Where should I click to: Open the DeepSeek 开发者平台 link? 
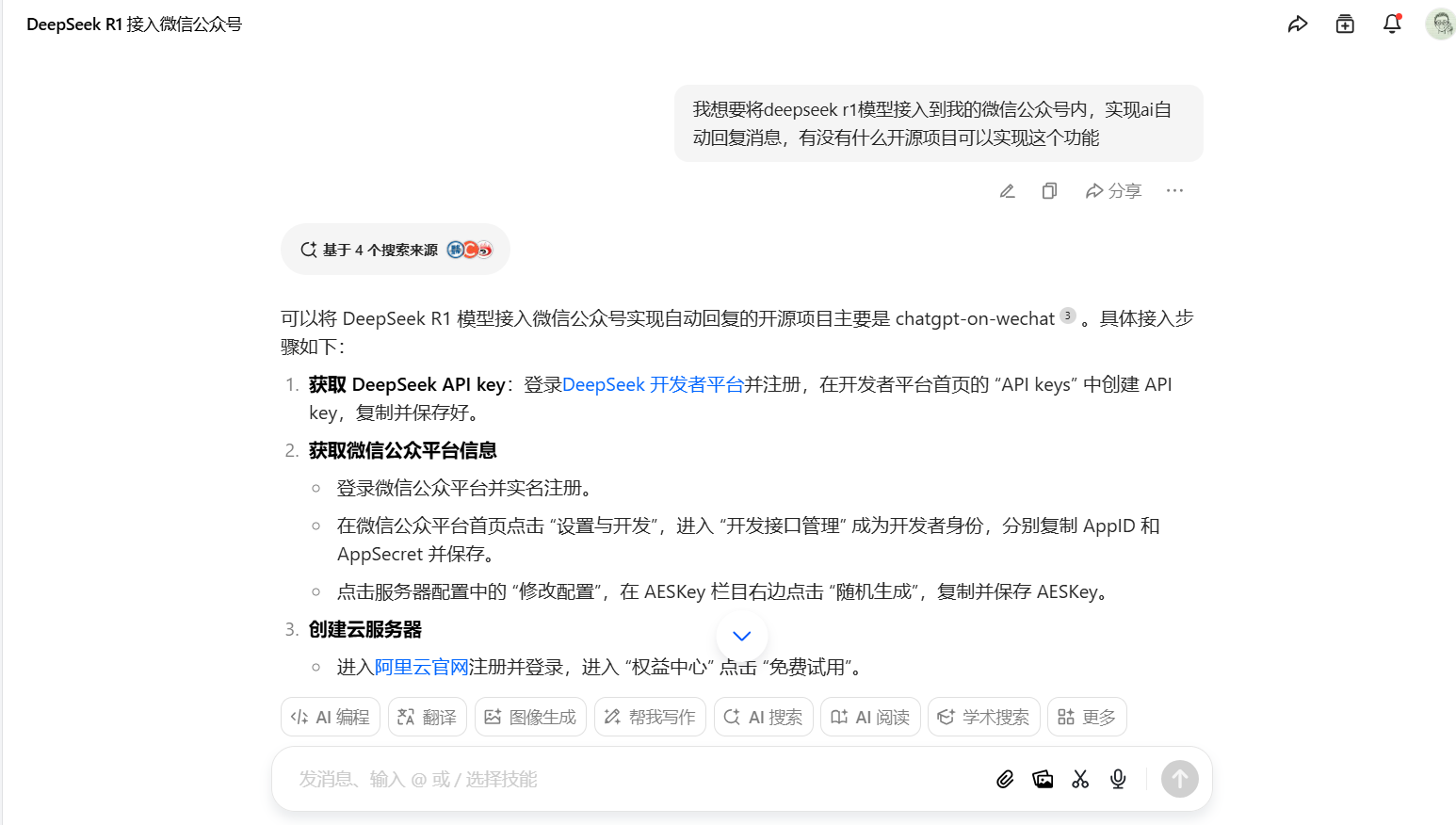(653, 384)
